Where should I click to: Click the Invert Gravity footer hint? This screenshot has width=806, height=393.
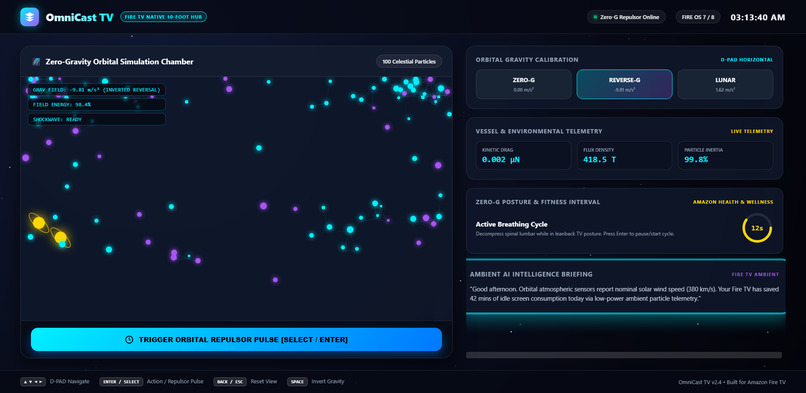pos(327,382)
